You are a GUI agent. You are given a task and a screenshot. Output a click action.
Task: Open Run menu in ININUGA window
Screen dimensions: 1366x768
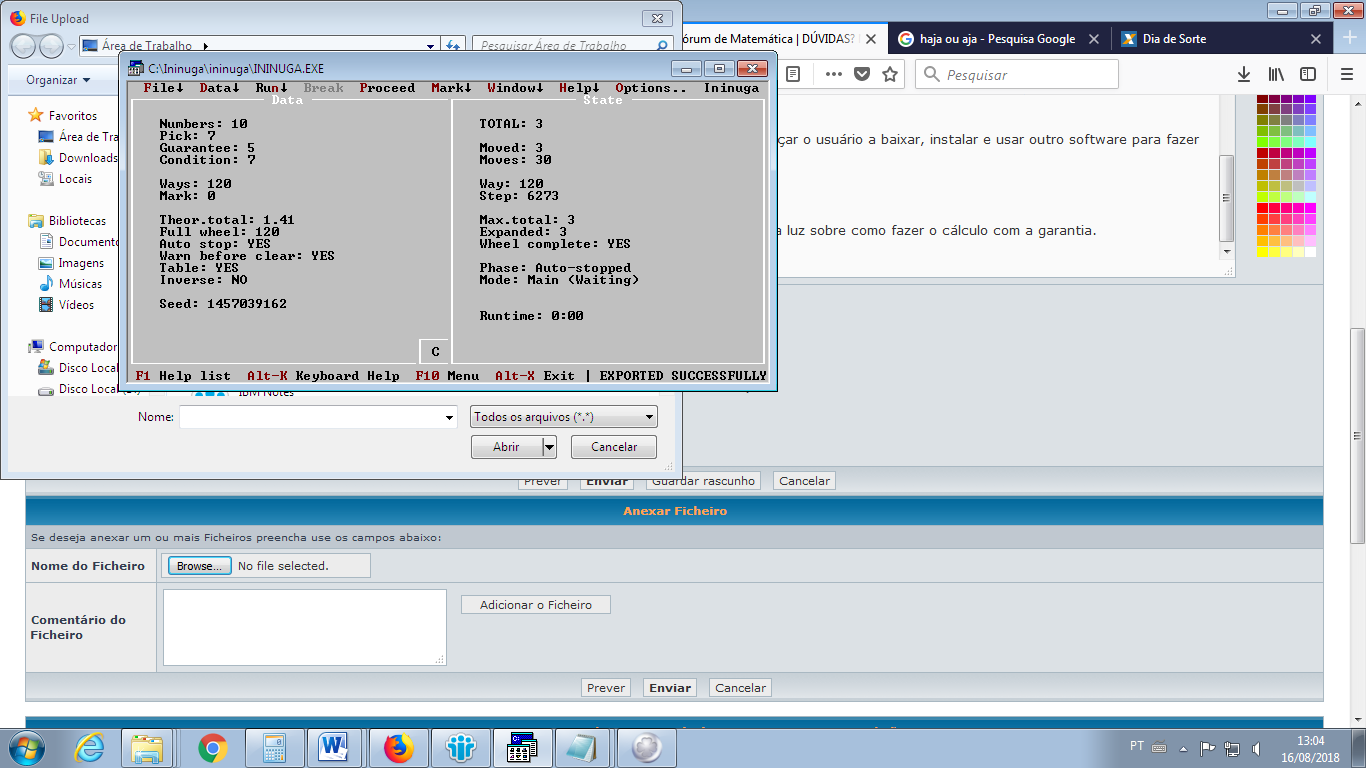pos(271,88)
